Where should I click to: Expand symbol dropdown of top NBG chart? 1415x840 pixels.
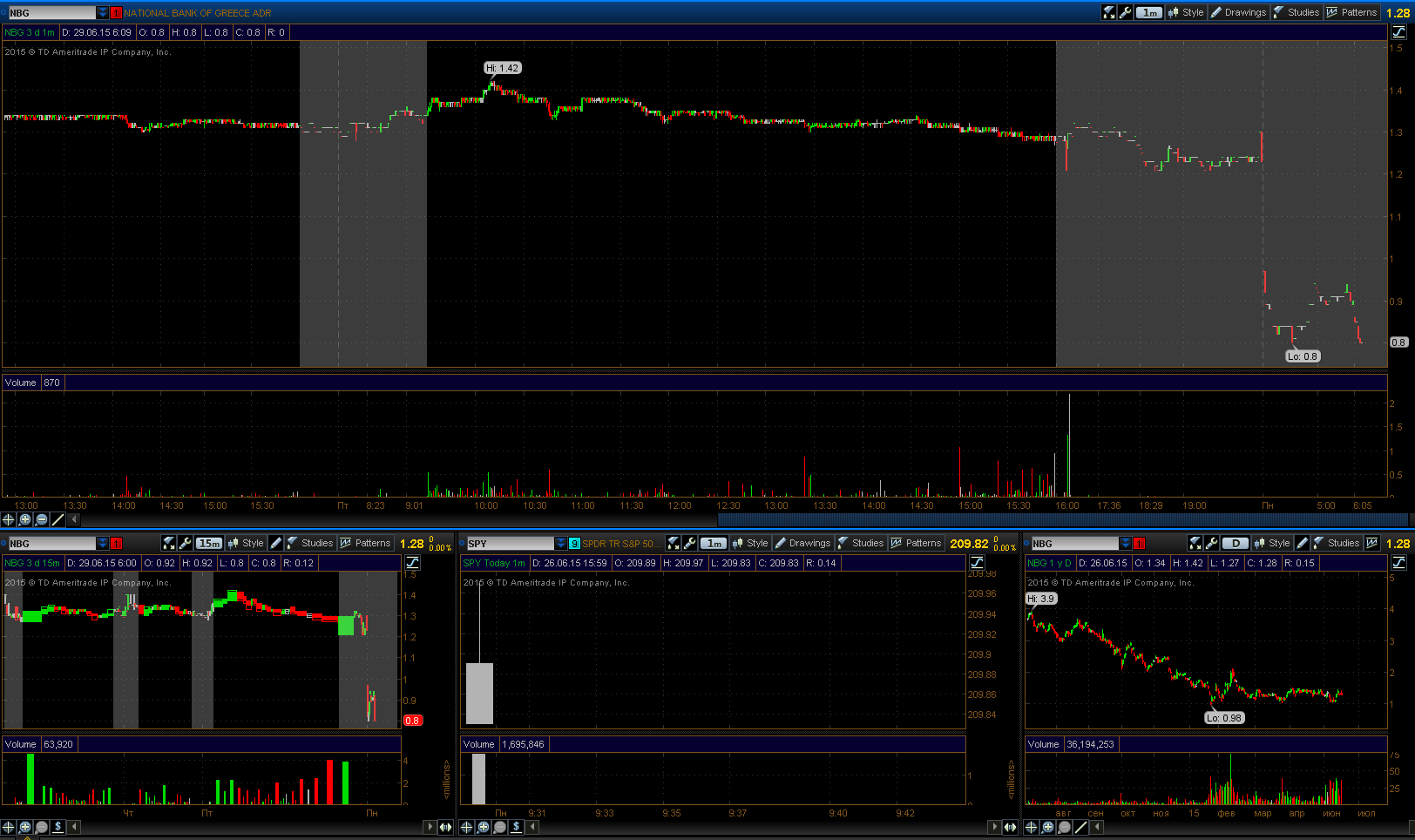click(103, 12)
